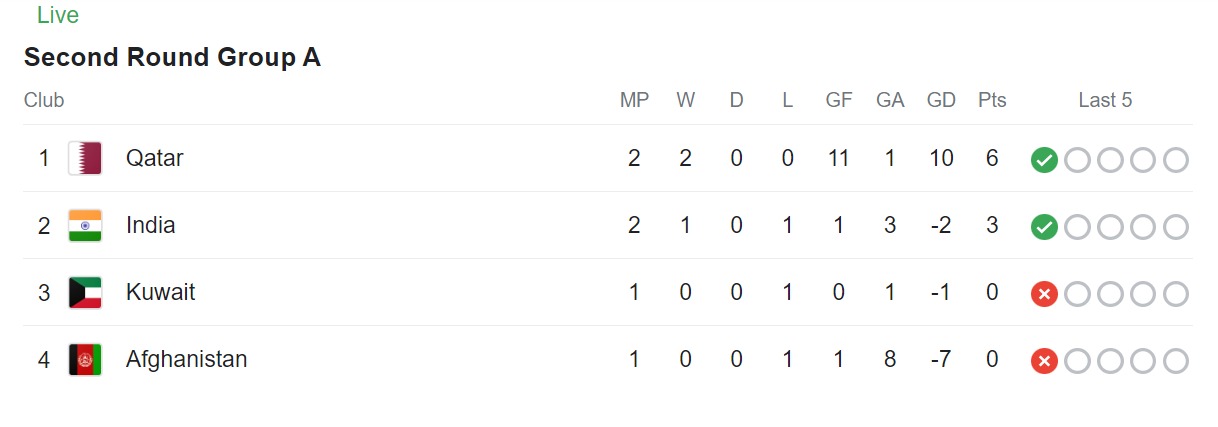Click Qatar's last empty match circle
Image resolution: width=1218 pixels, height=427 pixels.
(1176, 160)
